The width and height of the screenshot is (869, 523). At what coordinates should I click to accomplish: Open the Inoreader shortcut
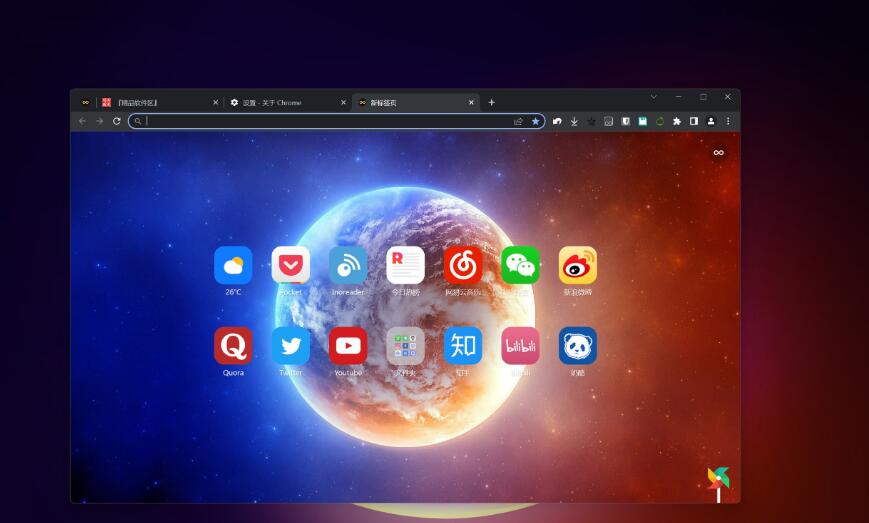[348, 265]
